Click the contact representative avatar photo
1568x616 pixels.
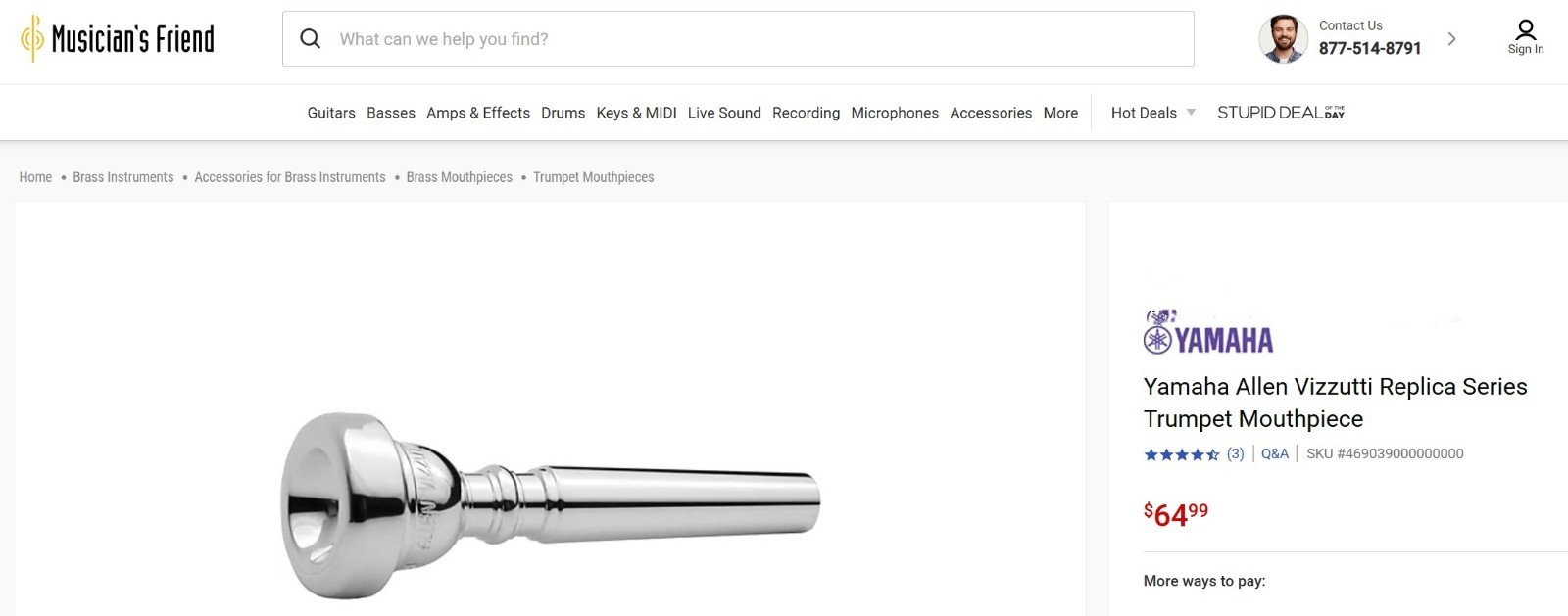(1284, 39)
